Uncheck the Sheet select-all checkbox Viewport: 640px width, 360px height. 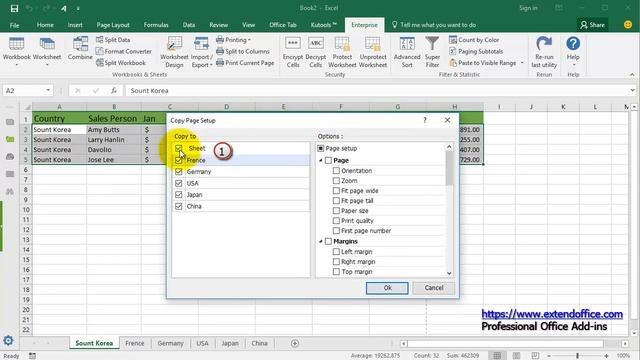click(178, 148)
